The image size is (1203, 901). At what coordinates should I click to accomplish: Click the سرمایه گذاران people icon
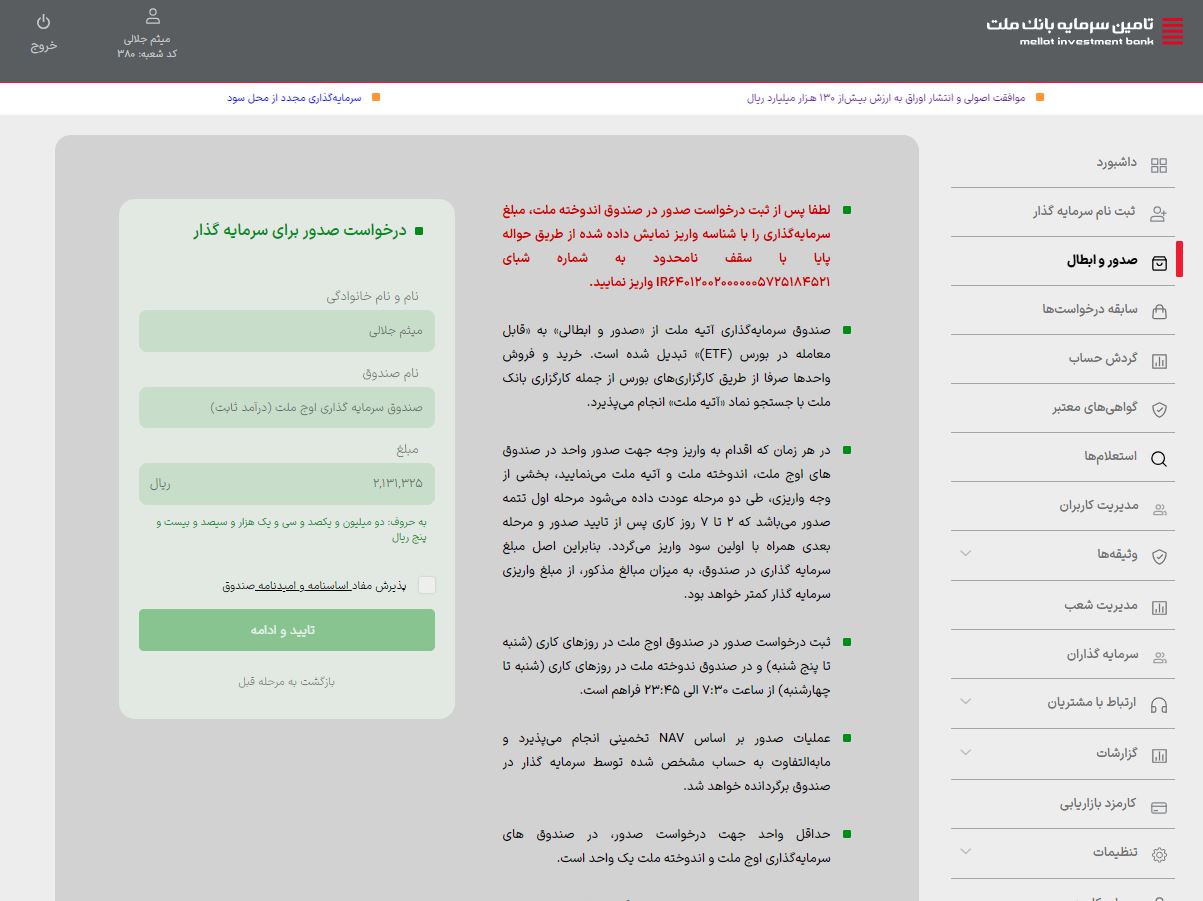pyautogui.click(x=1159, y=657)
